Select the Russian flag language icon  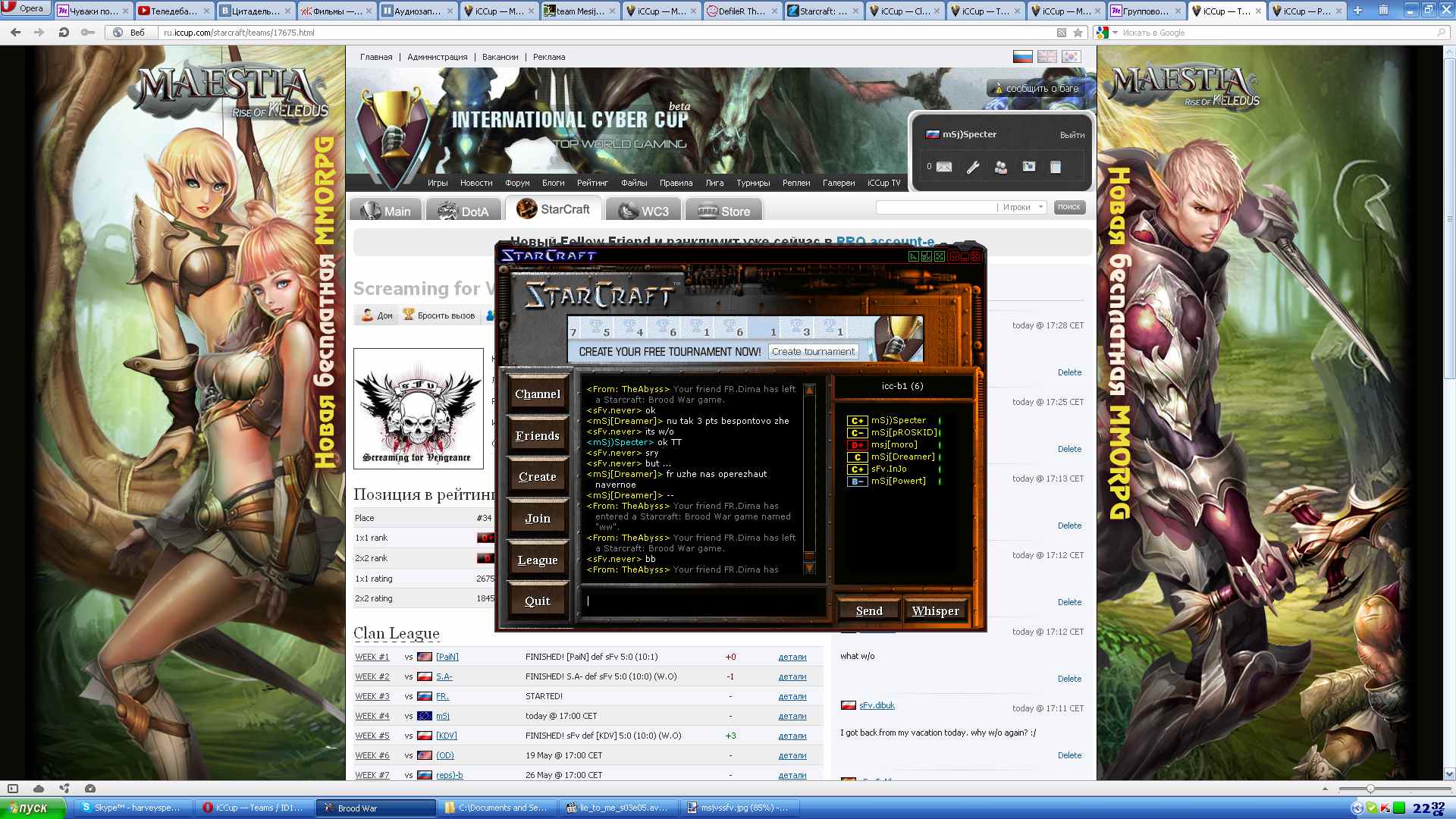[1023, 57]
